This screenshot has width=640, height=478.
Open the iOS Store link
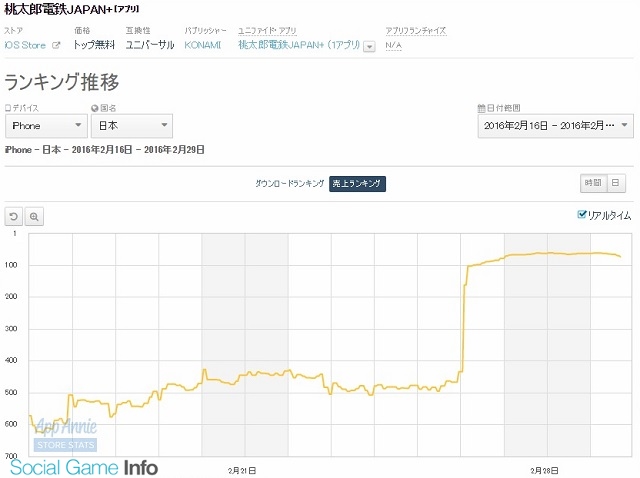tap(25, 45)
